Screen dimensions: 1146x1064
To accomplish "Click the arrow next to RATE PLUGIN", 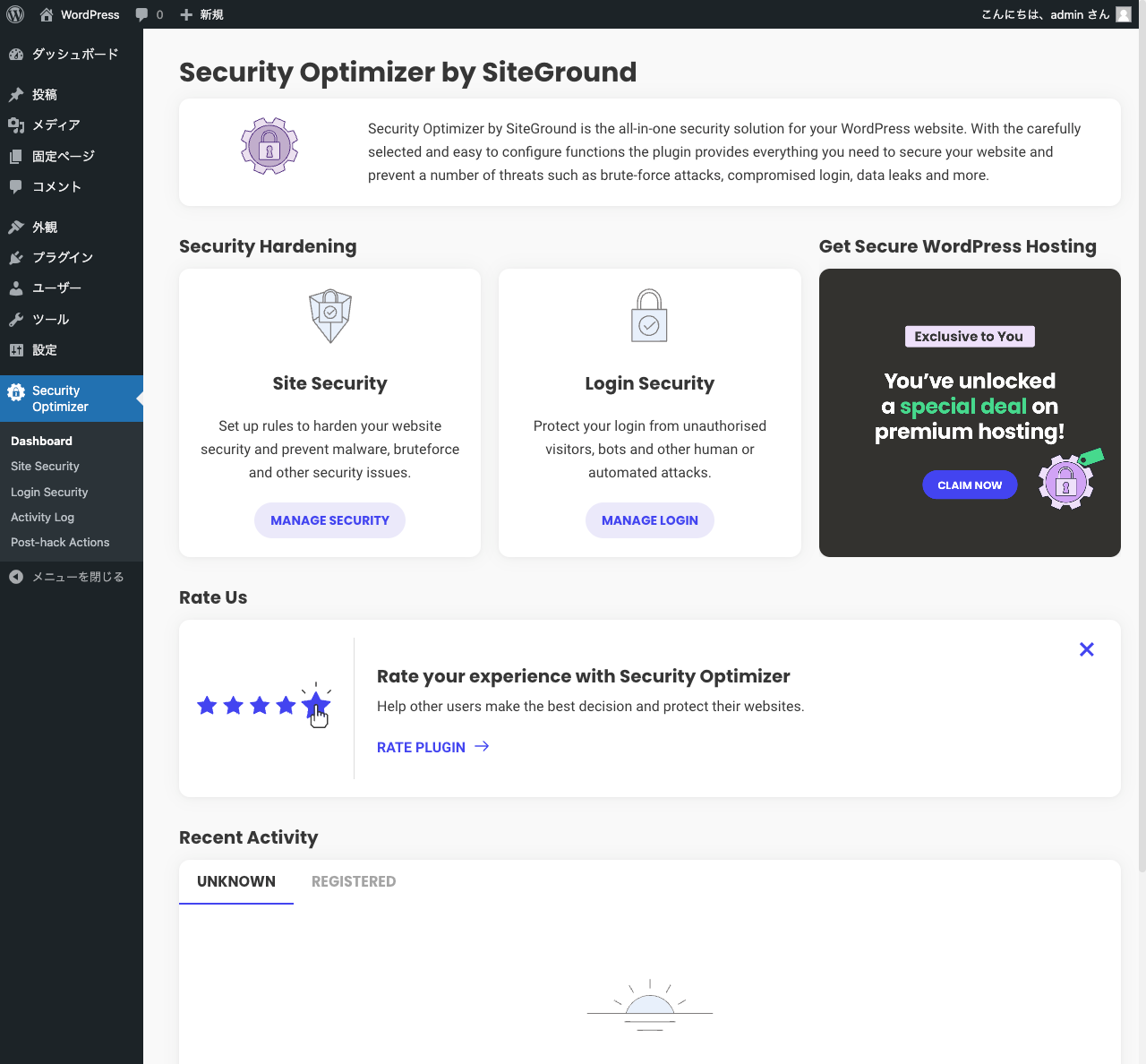I will [x=482, y=746].
